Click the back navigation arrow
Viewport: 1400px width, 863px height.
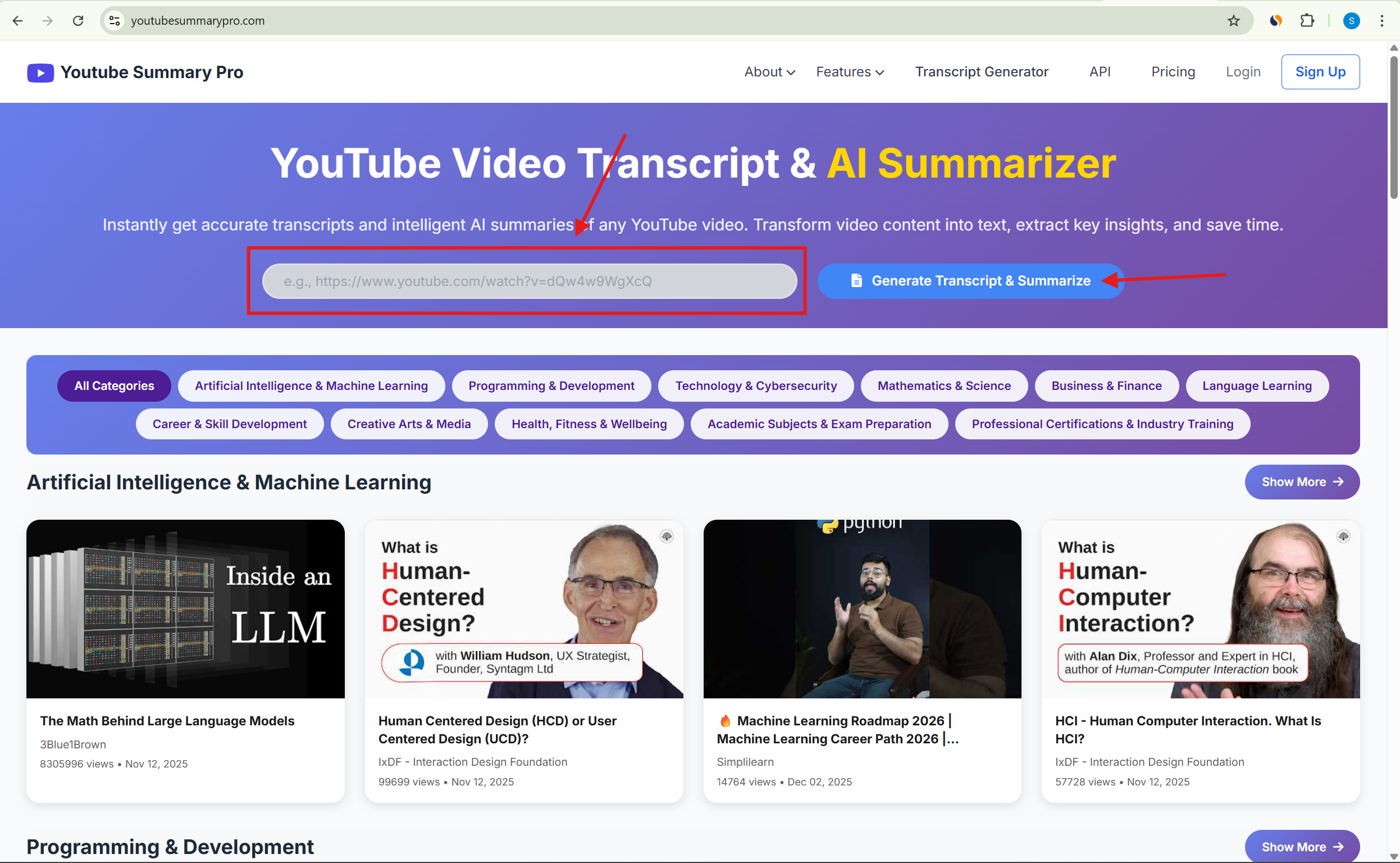pyautogui.click(x=17, y=21)
